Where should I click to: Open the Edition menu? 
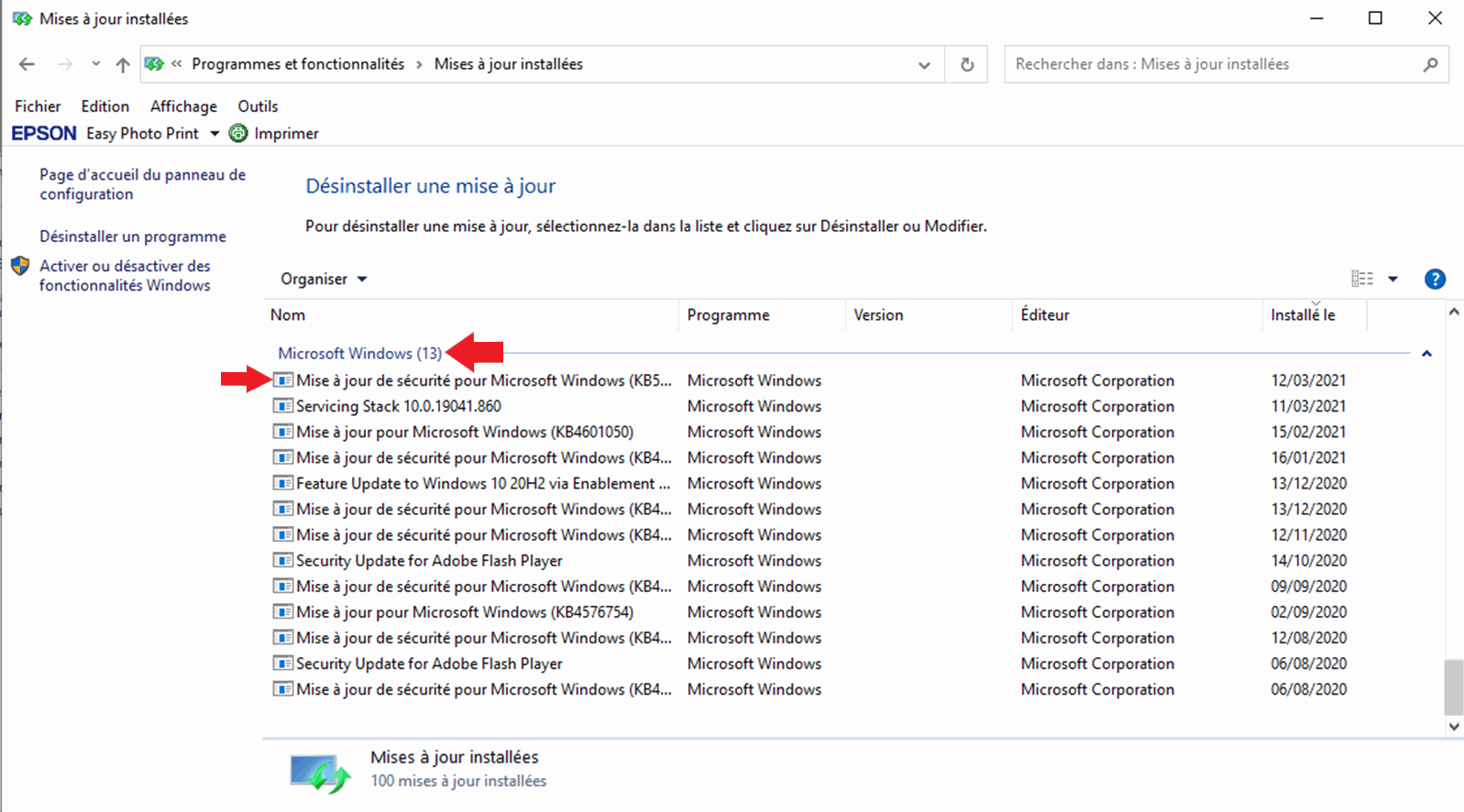(105, 106)
